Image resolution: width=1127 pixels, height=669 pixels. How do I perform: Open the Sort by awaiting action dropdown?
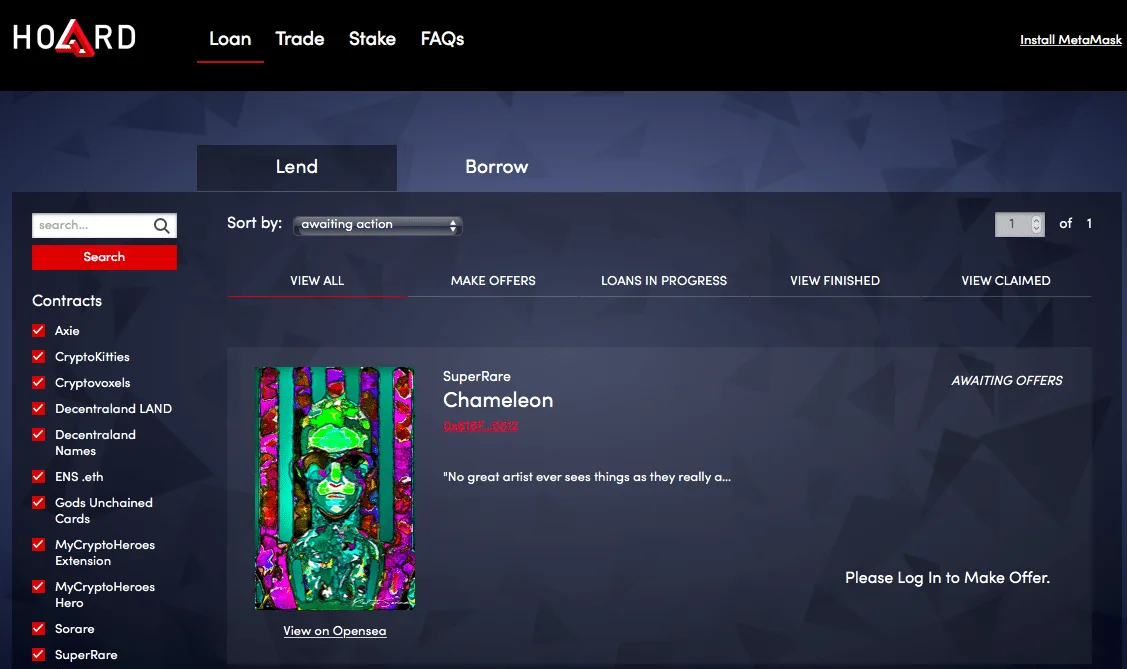click(377, 225)
